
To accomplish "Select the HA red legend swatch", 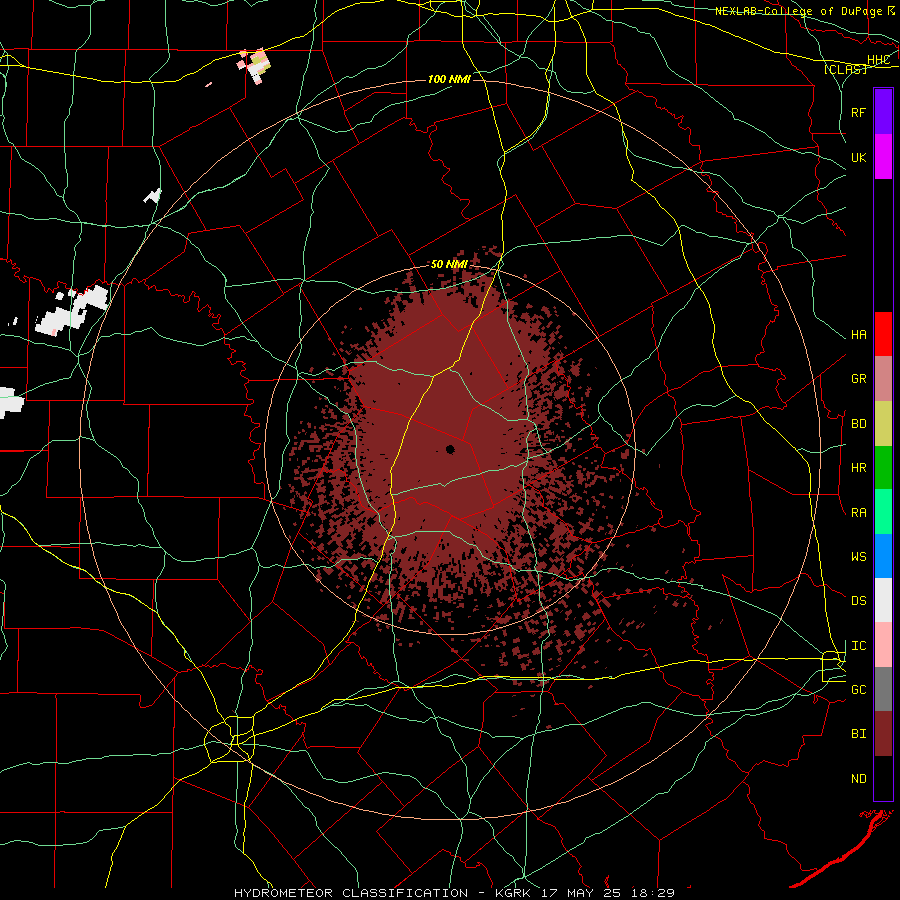I will [x=883, y=334].
